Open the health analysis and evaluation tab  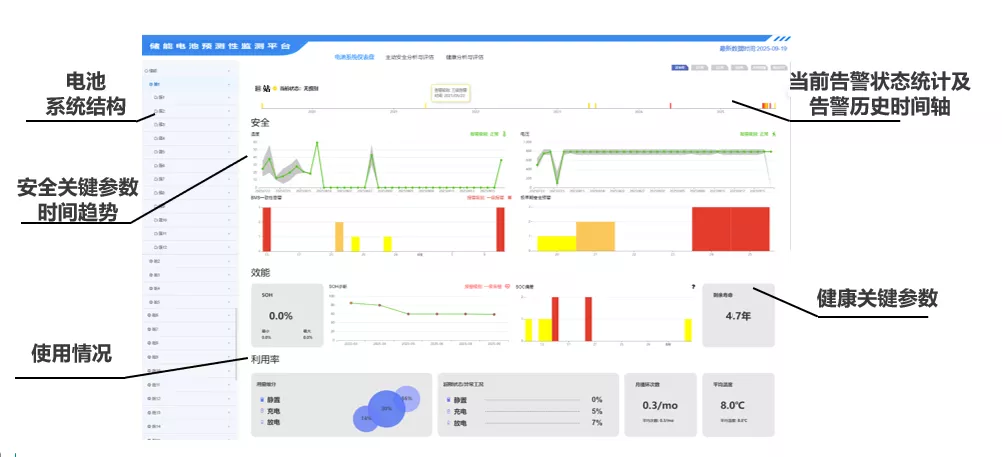tap(465, 57)
